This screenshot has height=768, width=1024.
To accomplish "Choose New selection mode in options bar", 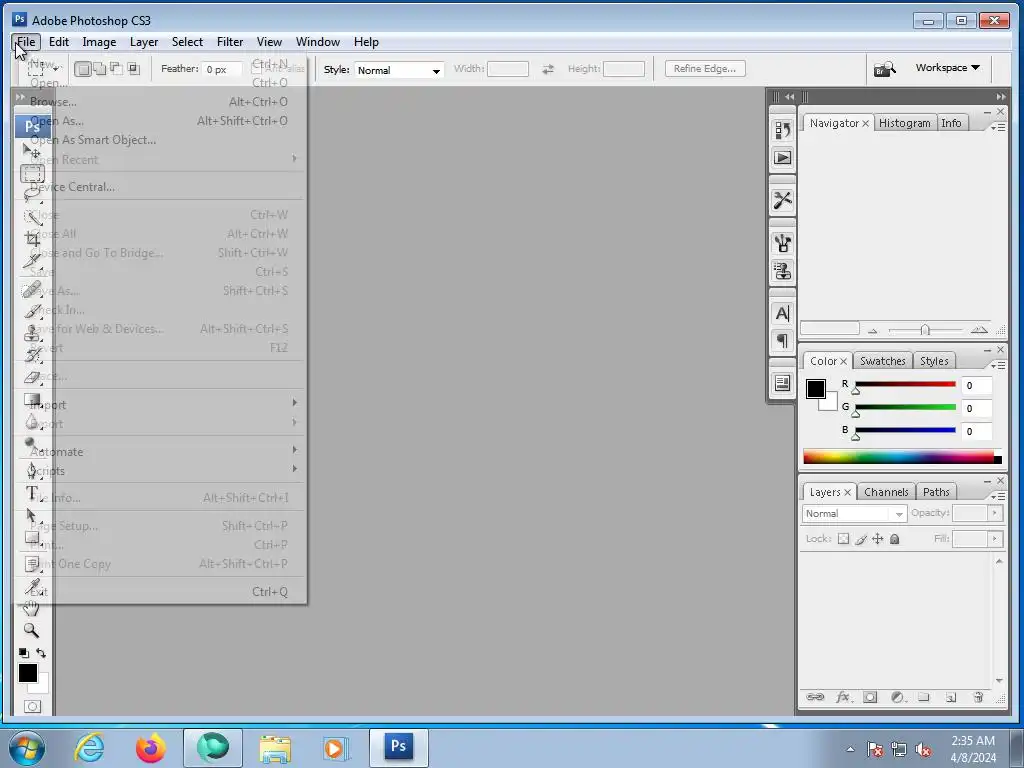I will point(82,69).
